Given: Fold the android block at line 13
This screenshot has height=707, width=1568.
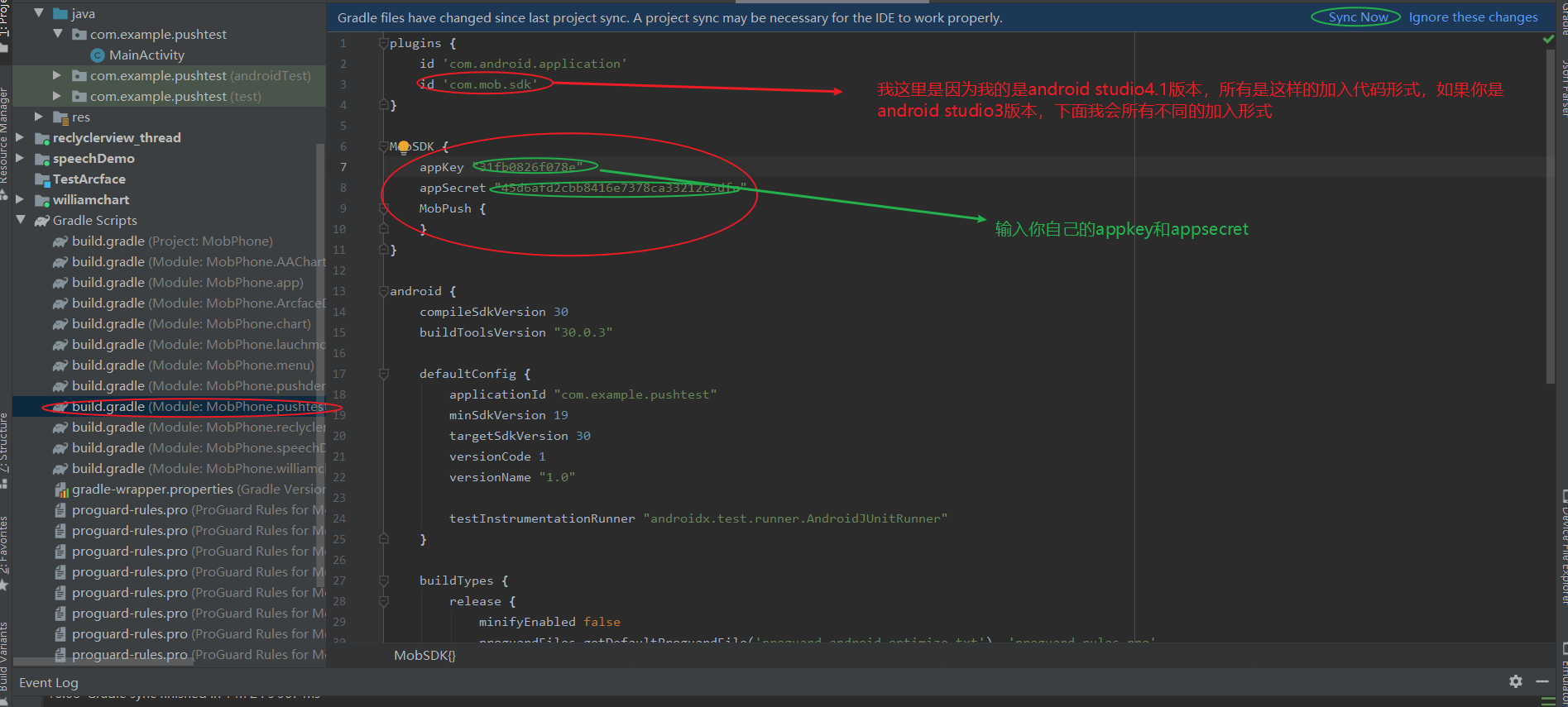Looking at the screenshot, I should (383, 291).
